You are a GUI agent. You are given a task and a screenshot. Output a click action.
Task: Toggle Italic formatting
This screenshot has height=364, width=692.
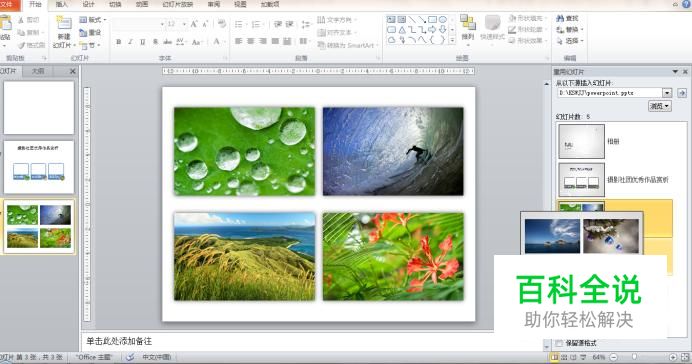(130, 42)
